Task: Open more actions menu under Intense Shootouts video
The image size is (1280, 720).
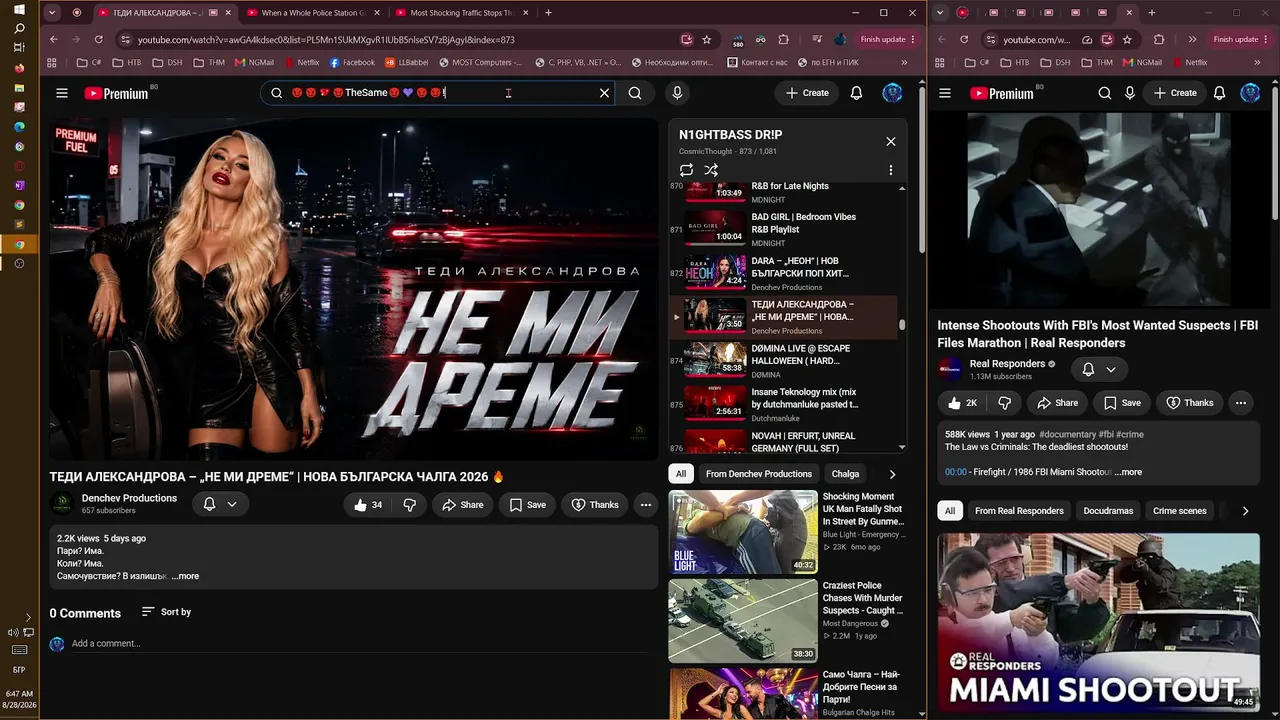Action: [x=1240, y=403]
